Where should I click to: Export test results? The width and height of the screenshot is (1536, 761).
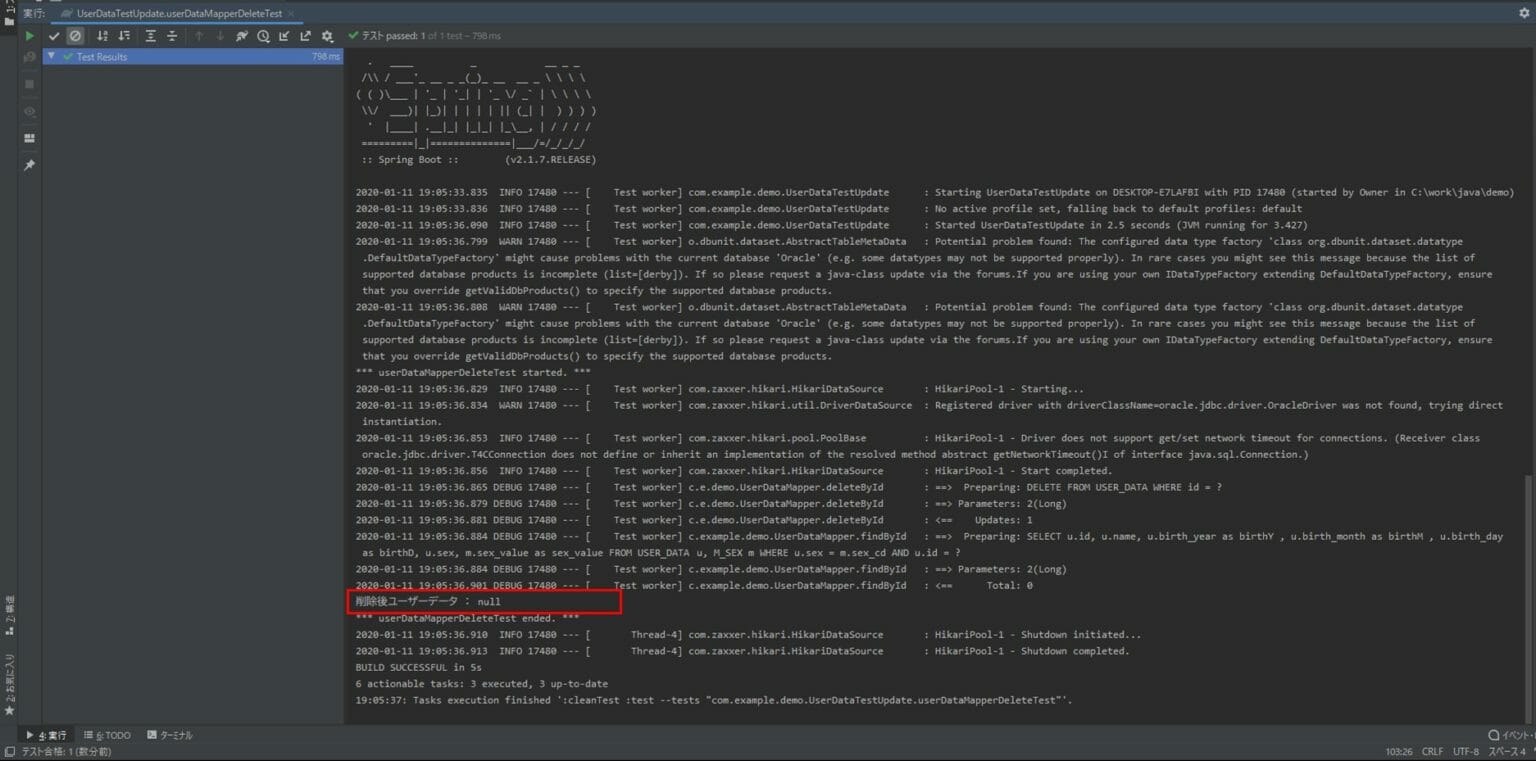click(x=306, y=35)
